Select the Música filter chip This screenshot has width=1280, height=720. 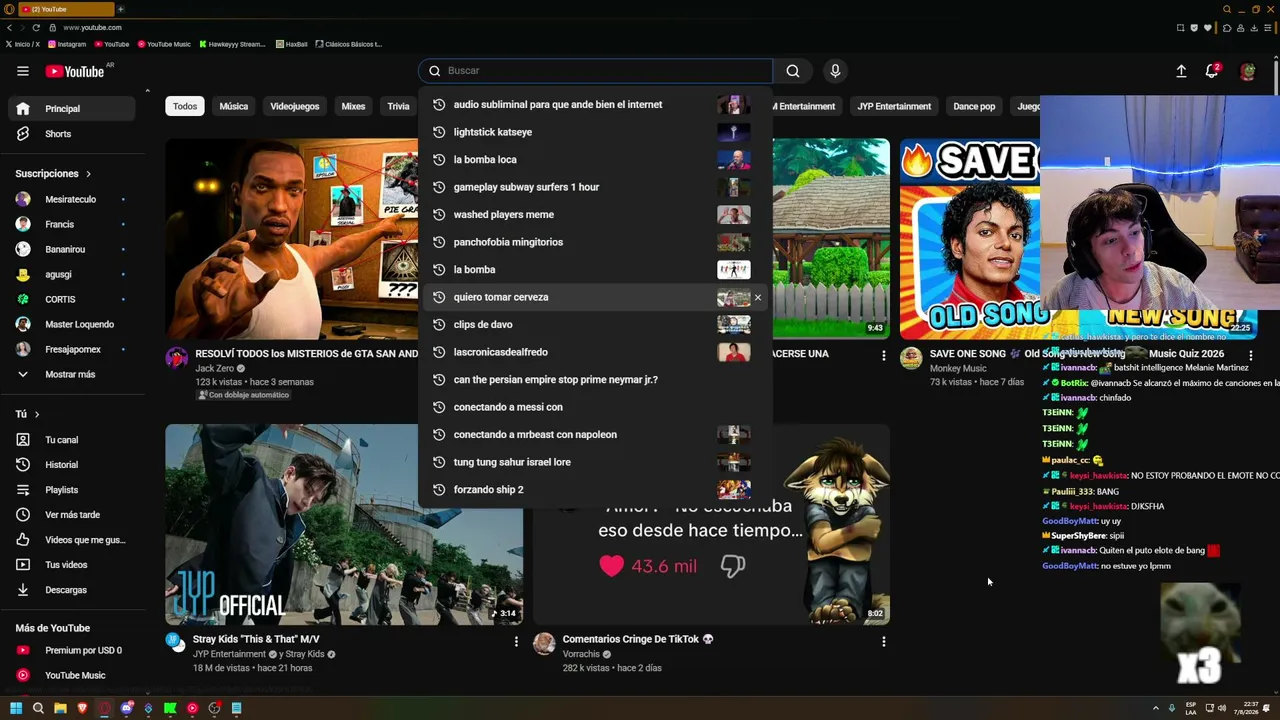234,106
